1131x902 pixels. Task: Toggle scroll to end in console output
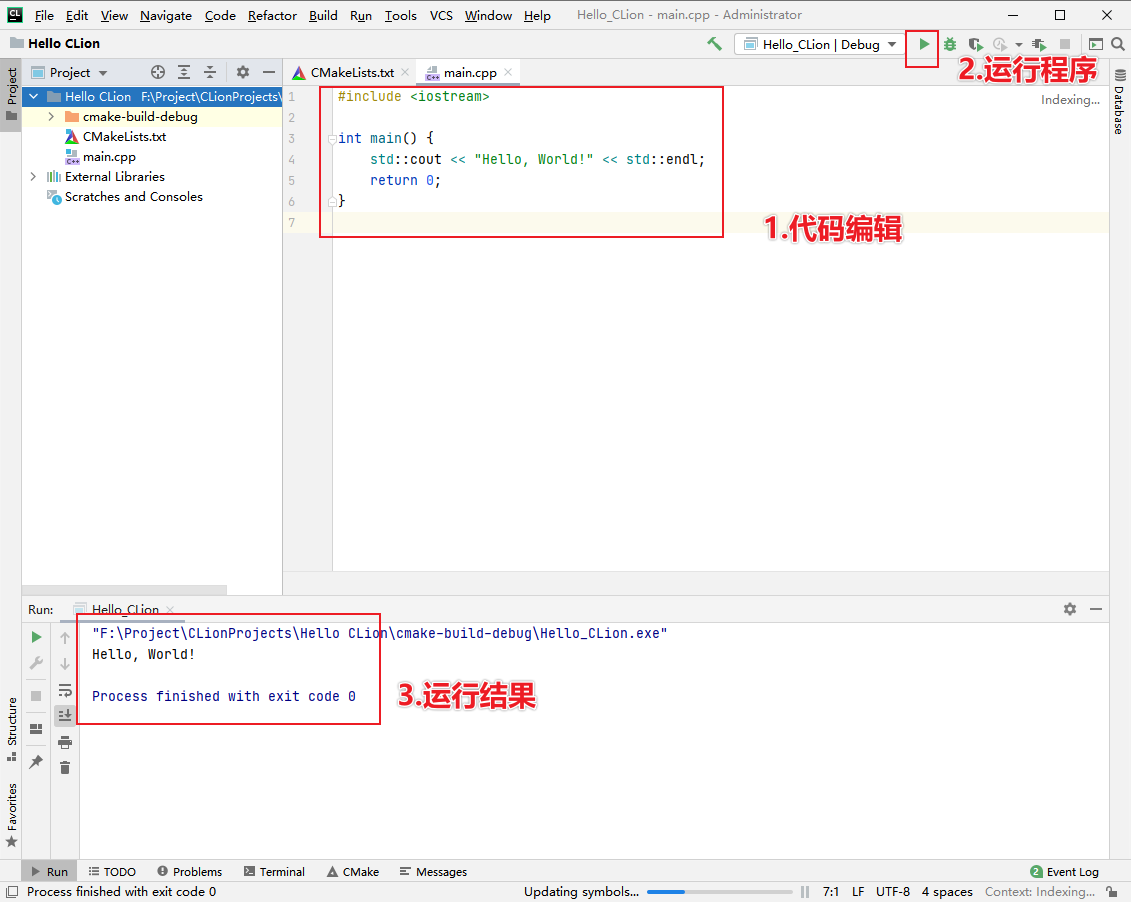(x=64, y=714)
